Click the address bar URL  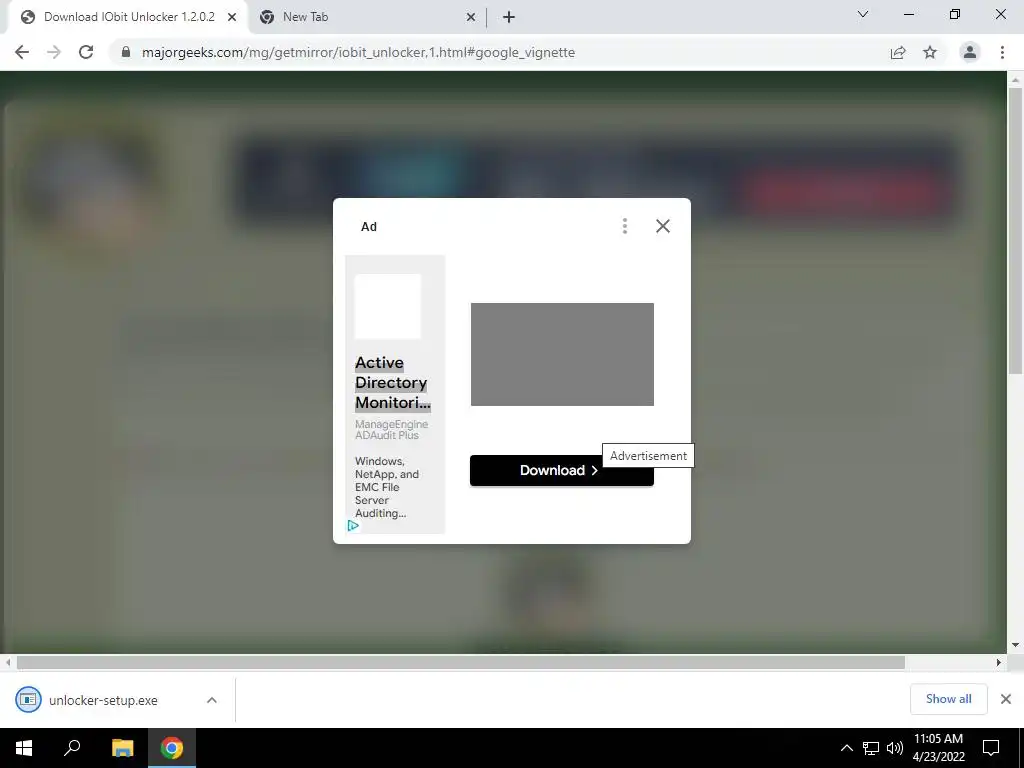pos(358,52)
